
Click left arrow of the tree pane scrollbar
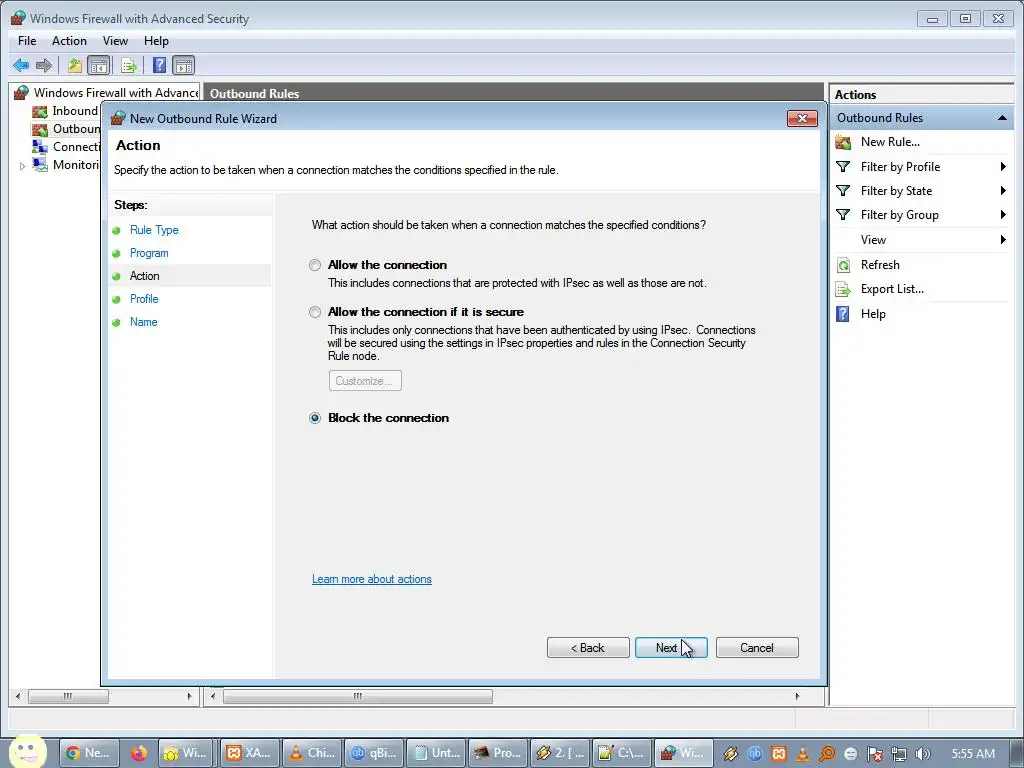(x=18, y=696)
